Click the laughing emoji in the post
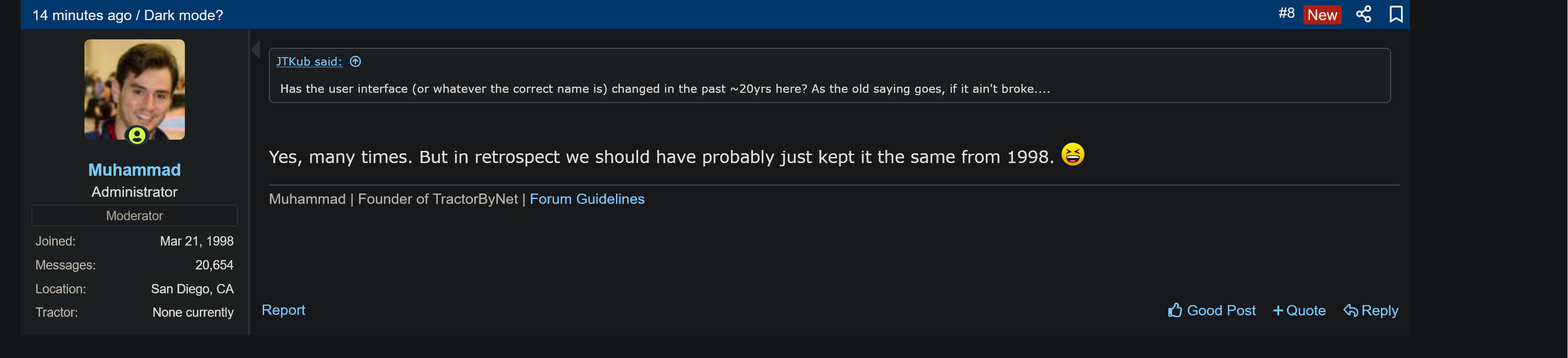The height and width of the screenshot is (358, 1568). pos(1073,154)
